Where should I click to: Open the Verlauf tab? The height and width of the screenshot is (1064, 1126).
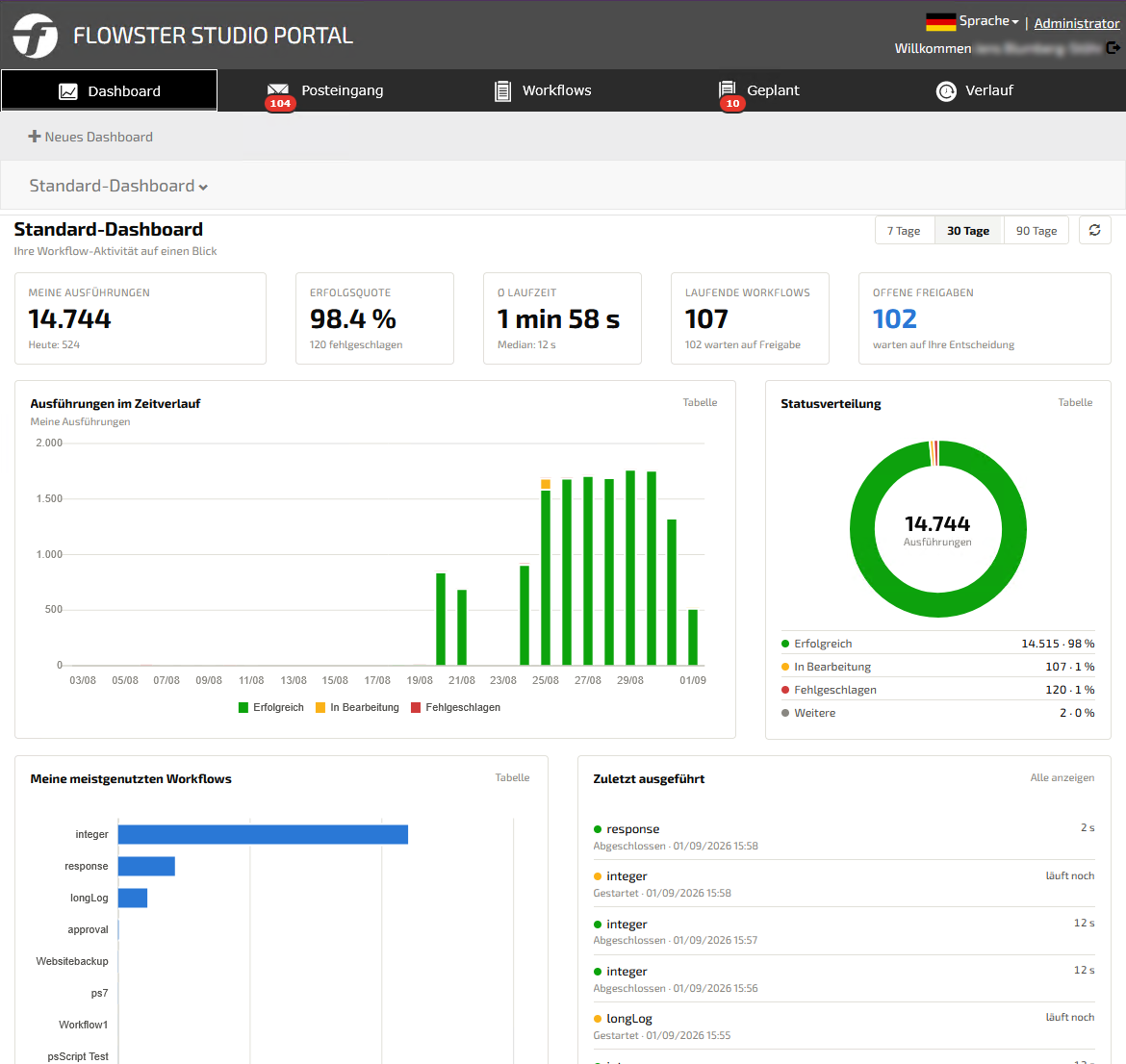(x=975, y=90)
